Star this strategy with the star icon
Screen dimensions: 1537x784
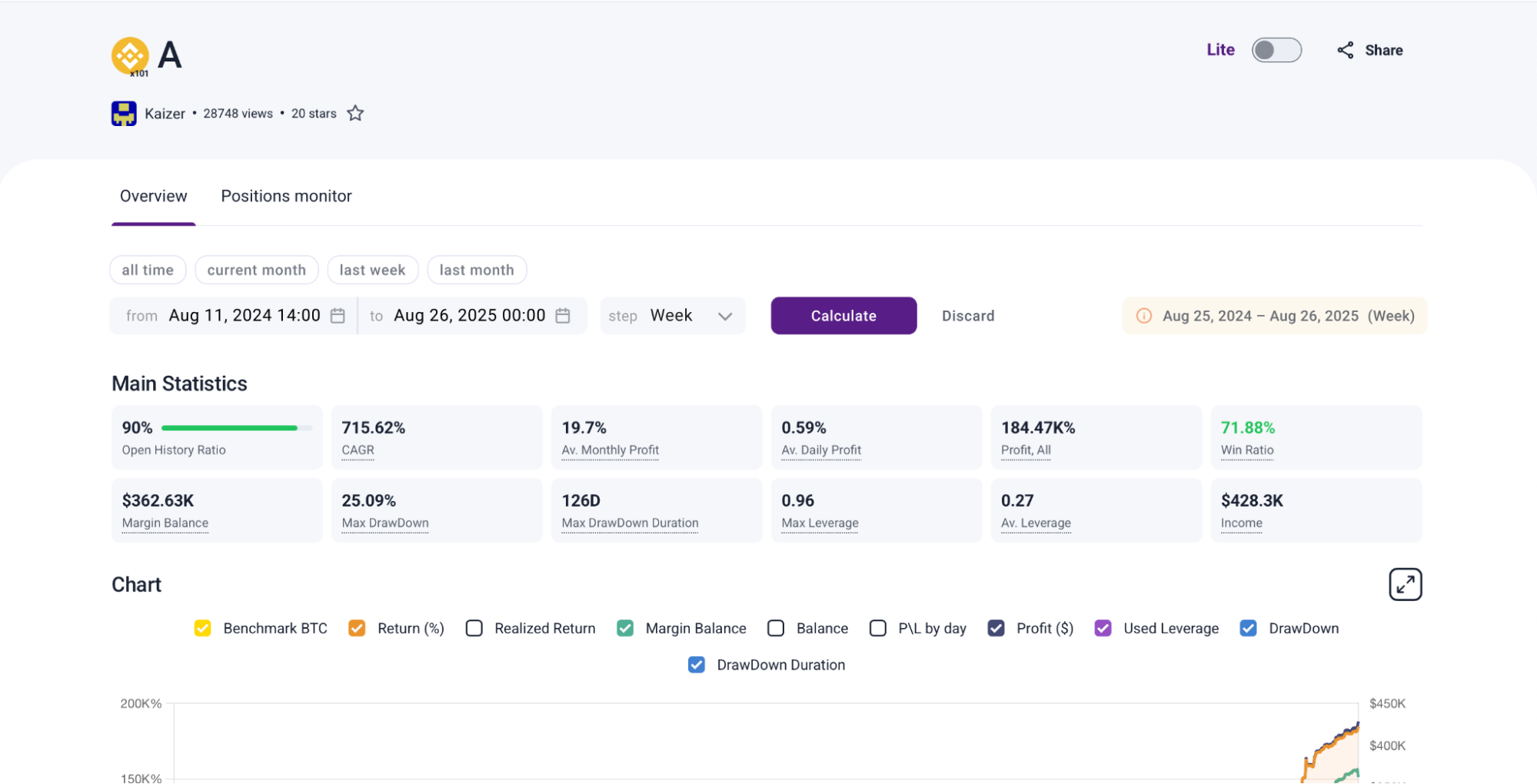[355, 114]
